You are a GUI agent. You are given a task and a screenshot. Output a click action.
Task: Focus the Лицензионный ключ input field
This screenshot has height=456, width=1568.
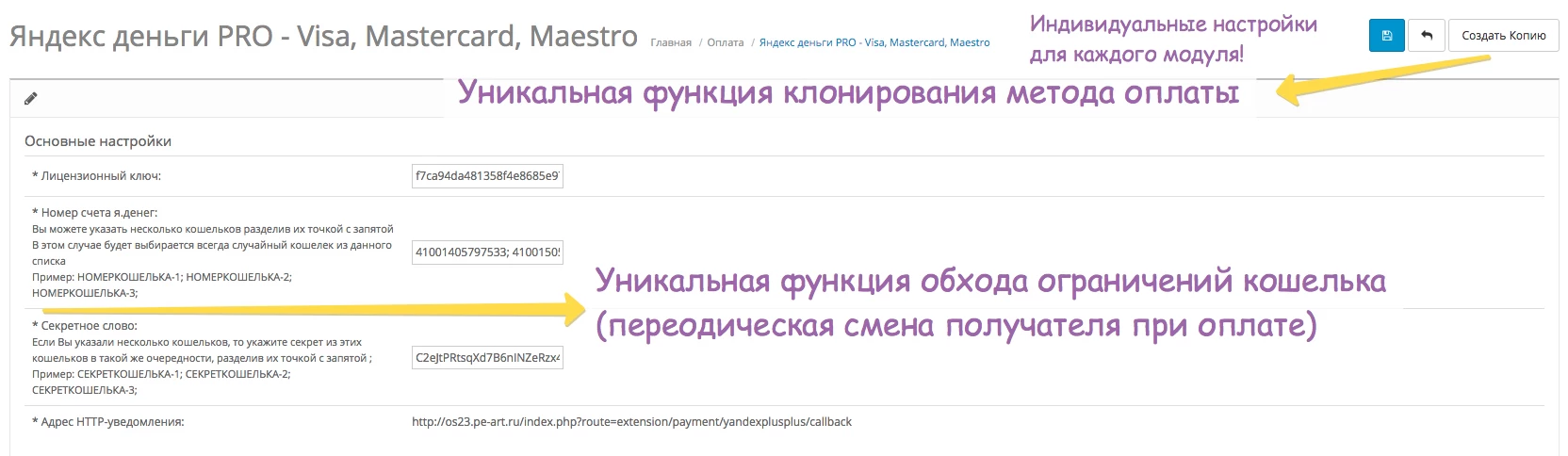(x=487, y=176)
